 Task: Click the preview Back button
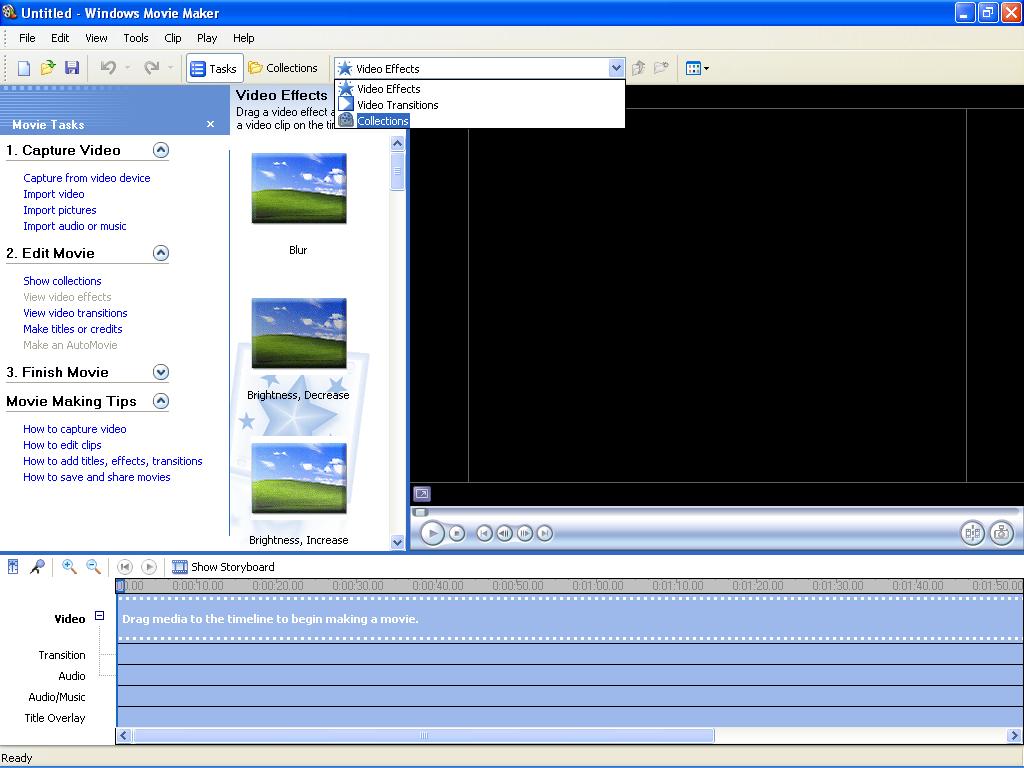[484, 534]
